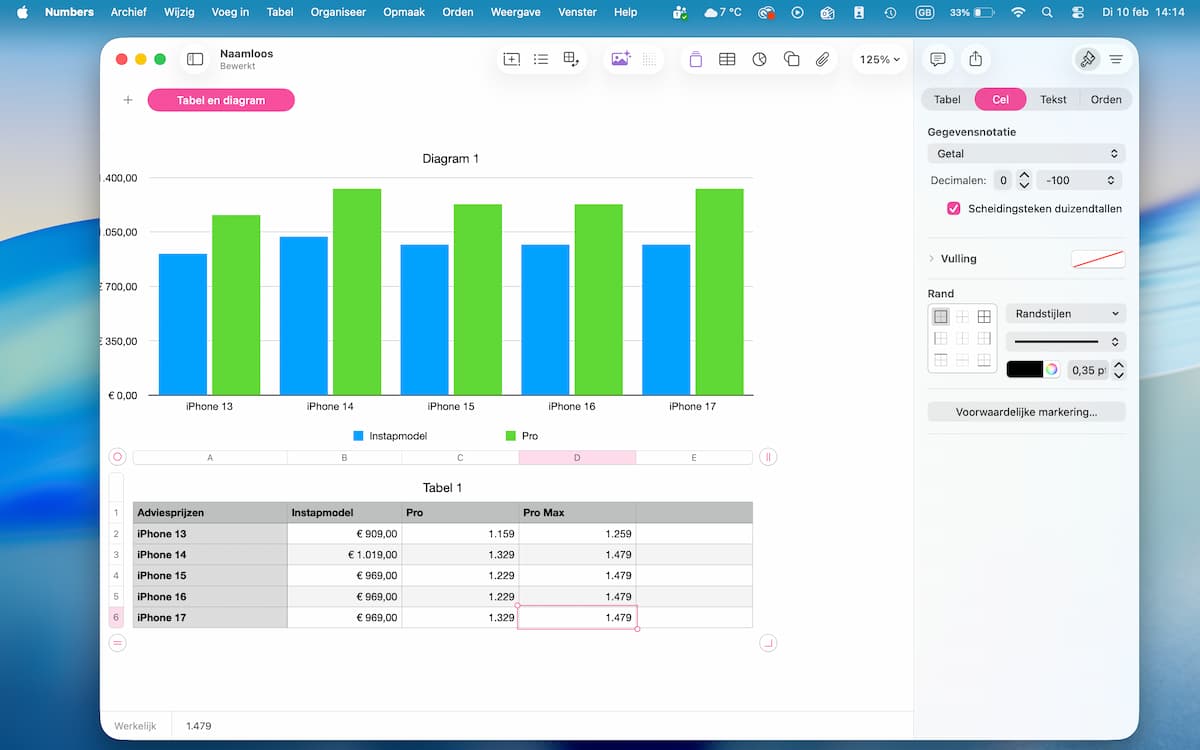Click the share icon in toolbar
This screenshot has height=750, width=1200.
click(x=975, y=60)
